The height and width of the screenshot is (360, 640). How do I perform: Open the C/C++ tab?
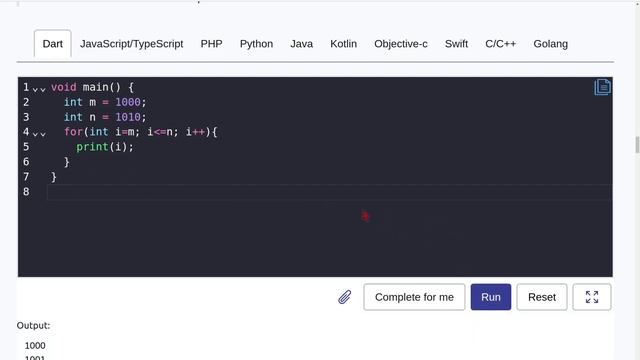[x=501, y=44]
